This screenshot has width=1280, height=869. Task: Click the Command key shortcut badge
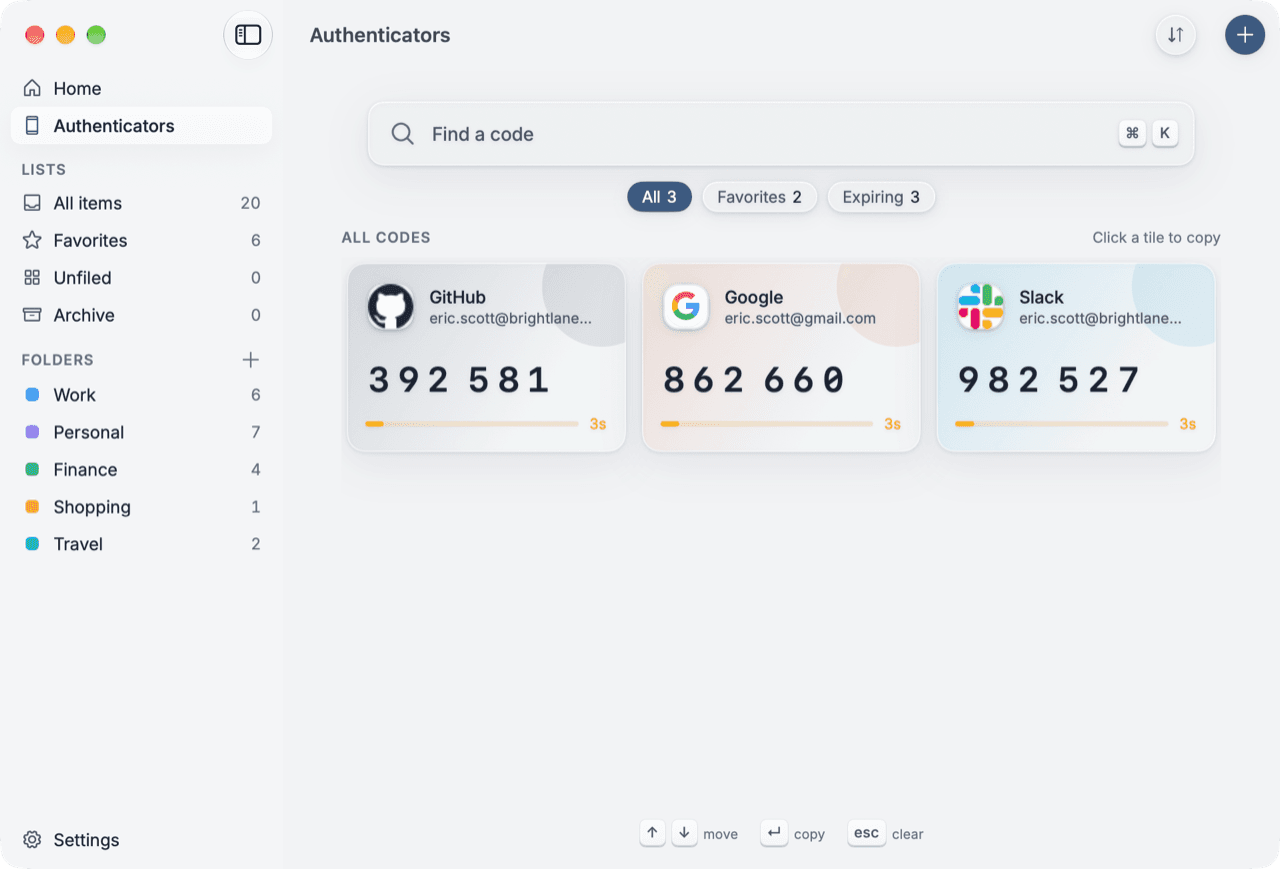pyautogui.click(x=1132, y=134)
